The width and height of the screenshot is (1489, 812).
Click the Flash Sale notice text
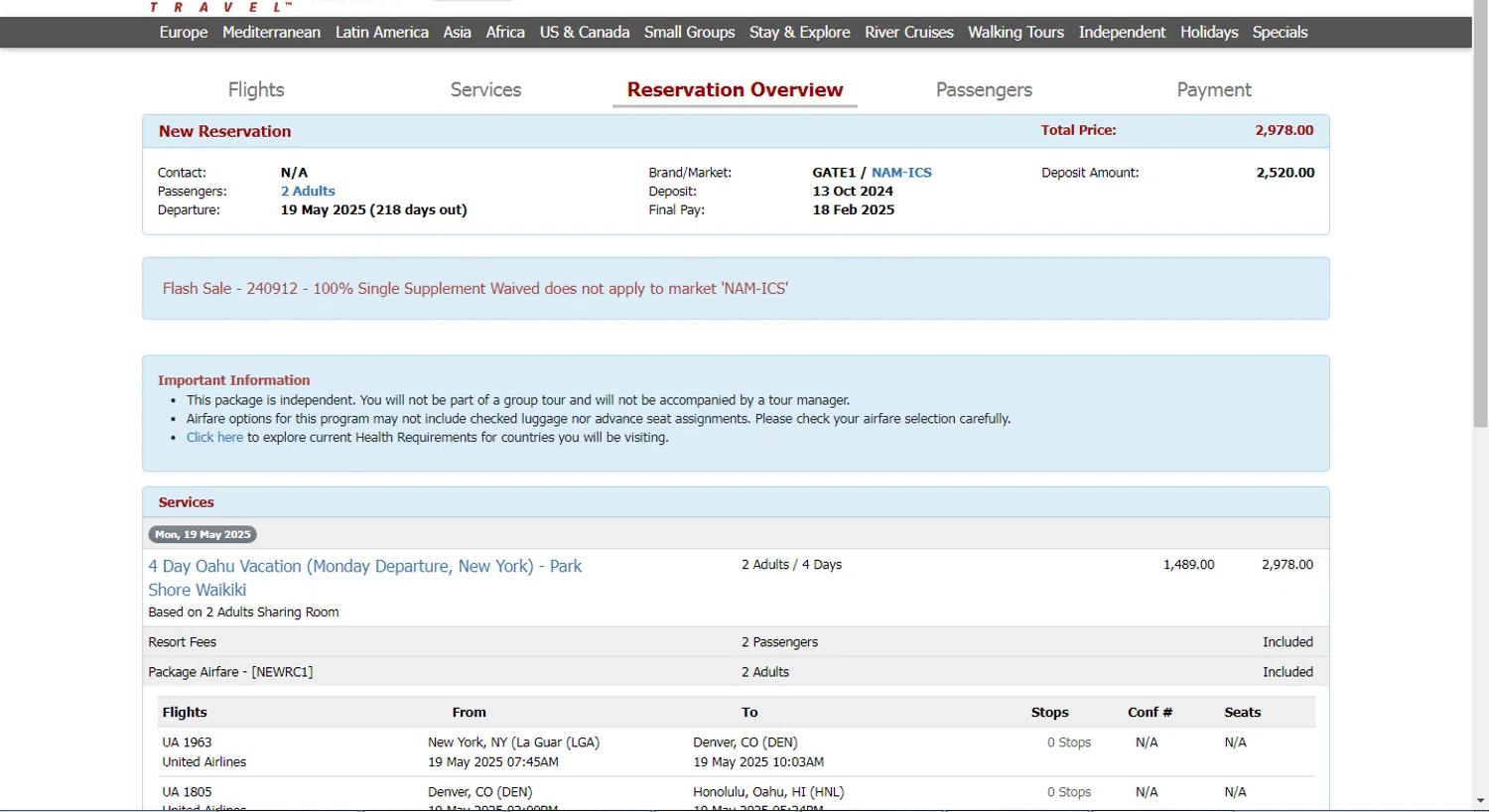(x=475, y=288)
